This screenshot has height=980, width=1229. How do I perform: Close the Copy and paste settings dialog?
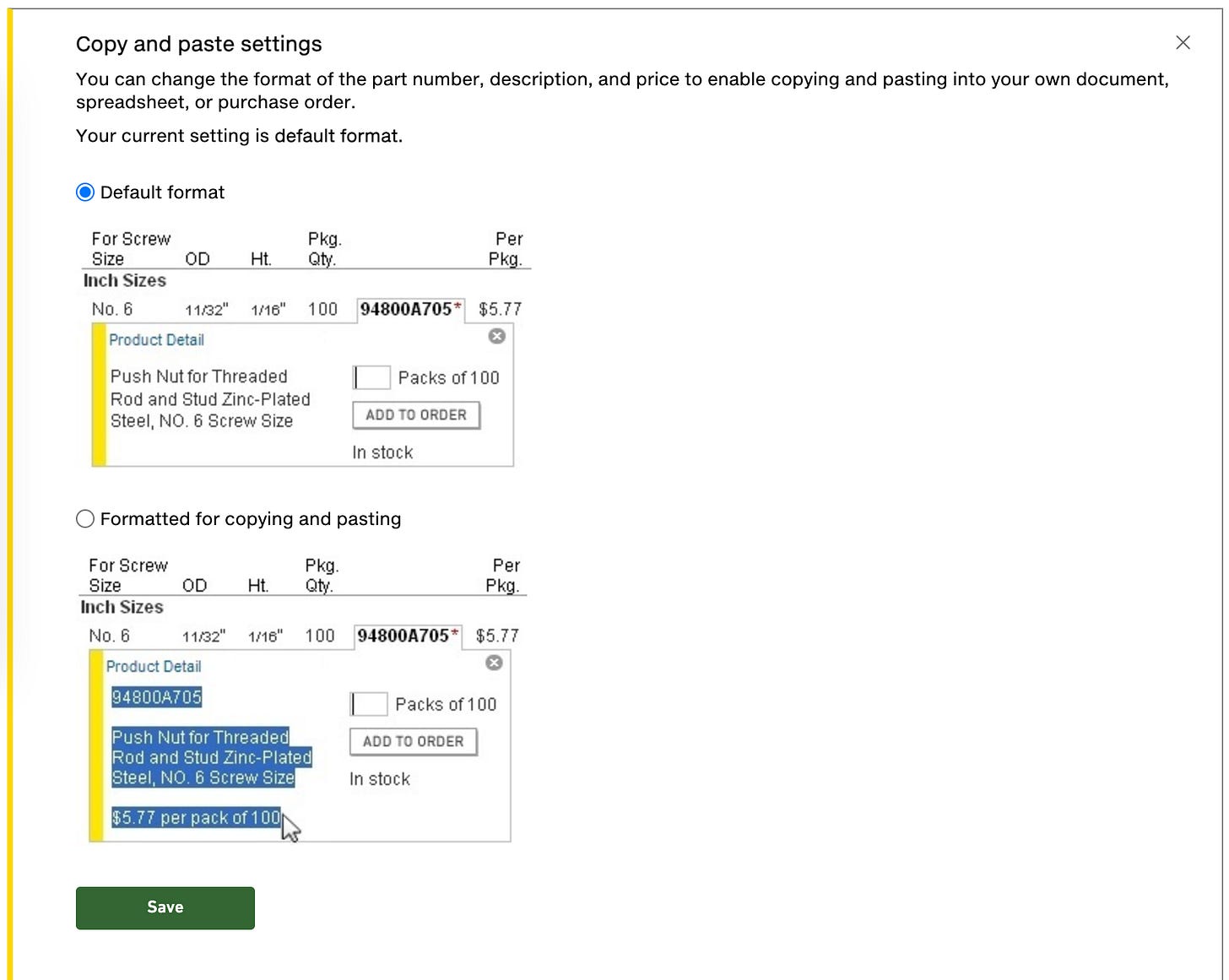[1183, 43]
